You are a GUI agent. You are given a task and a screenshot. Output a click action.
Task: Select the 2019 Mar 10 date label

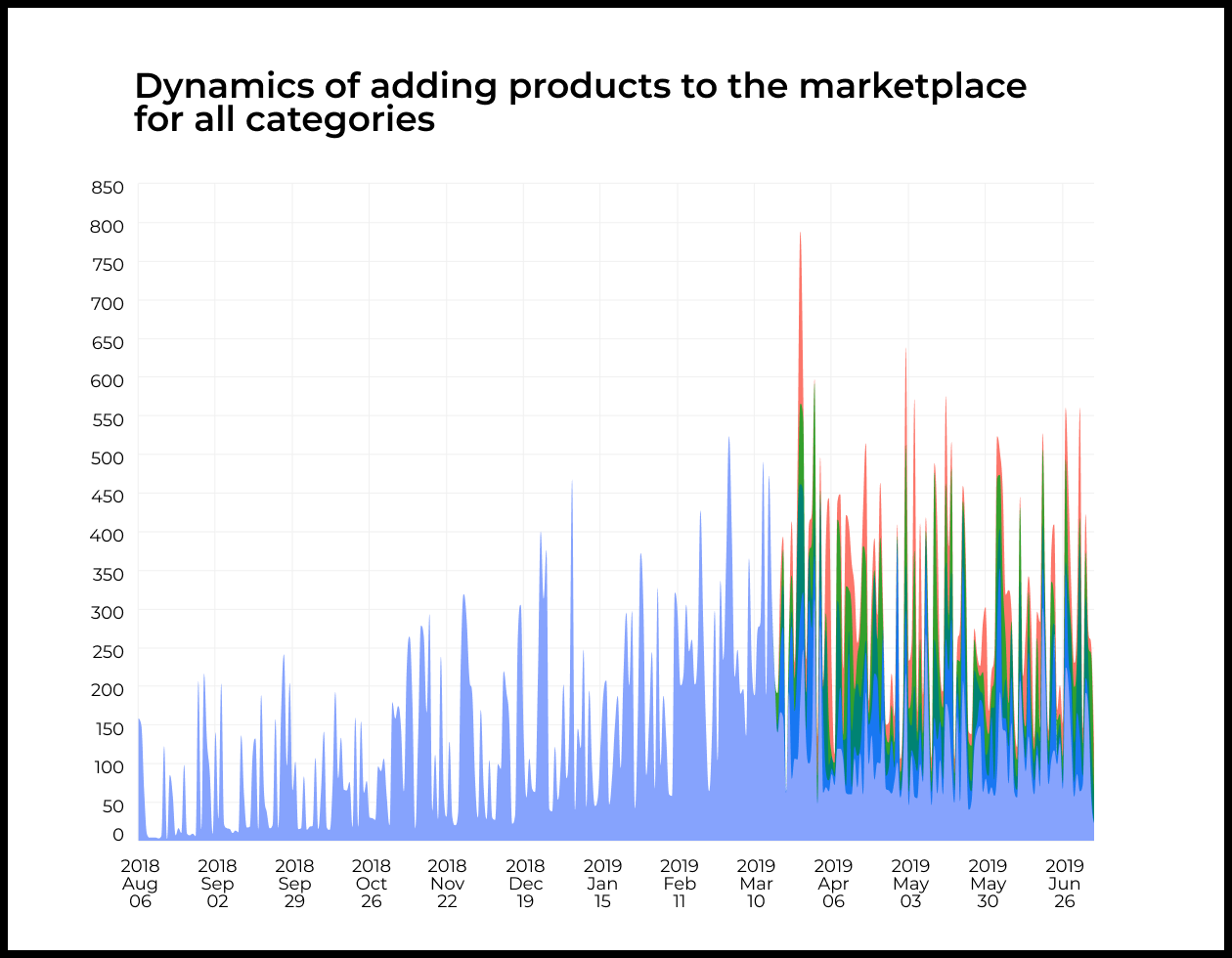coord(758,883)
